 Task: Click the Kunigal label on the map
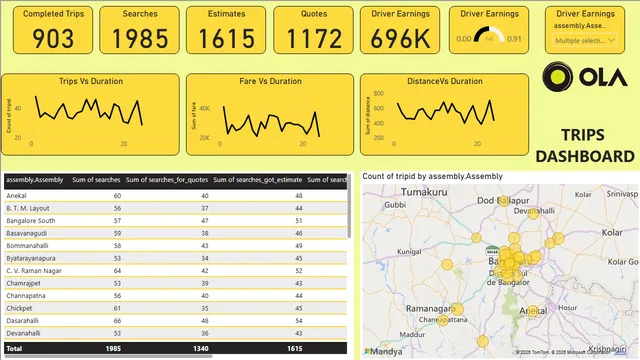pos(409,252)
